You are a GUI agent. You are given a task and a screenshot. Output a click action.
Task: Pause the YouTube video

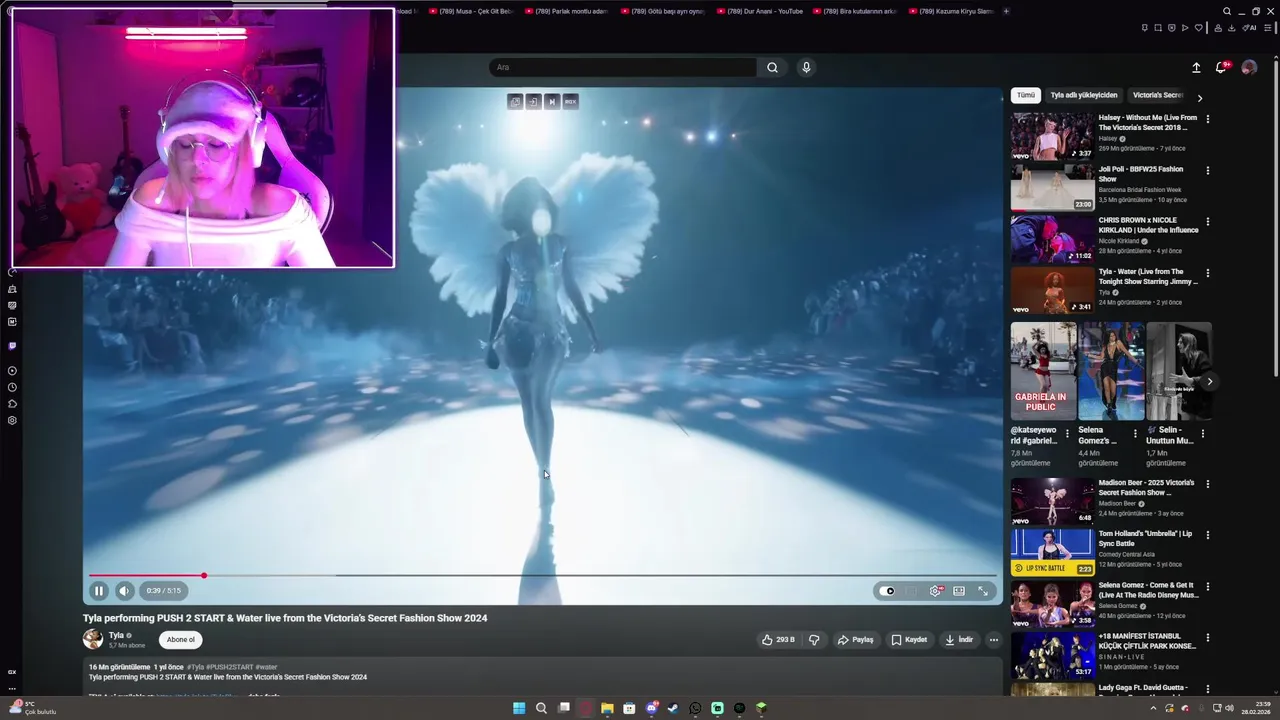coord(99,591)
